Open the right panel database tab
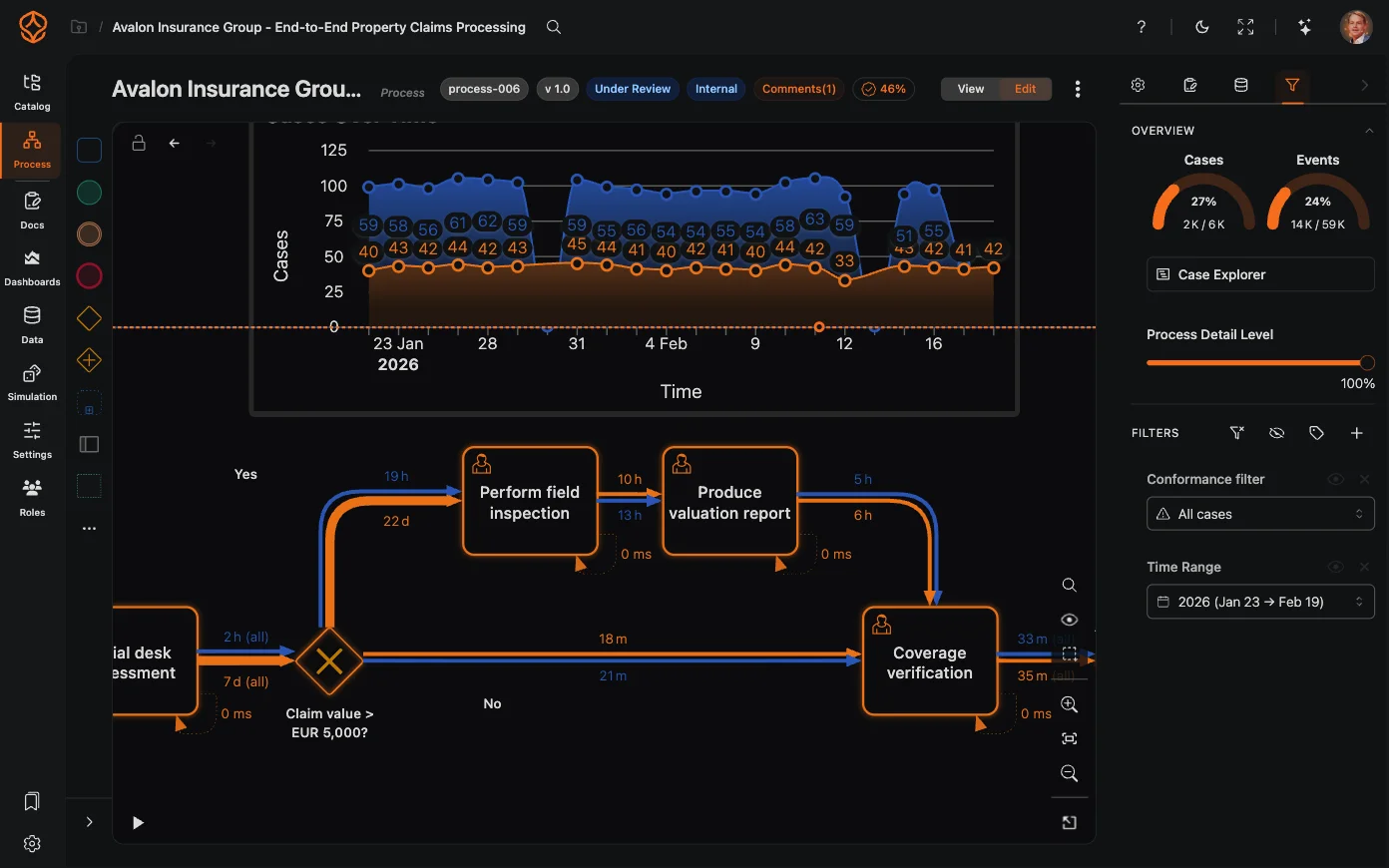The width and height of the screenshot is (1389, 868). pyautogui.click(x=1241, y=86)
